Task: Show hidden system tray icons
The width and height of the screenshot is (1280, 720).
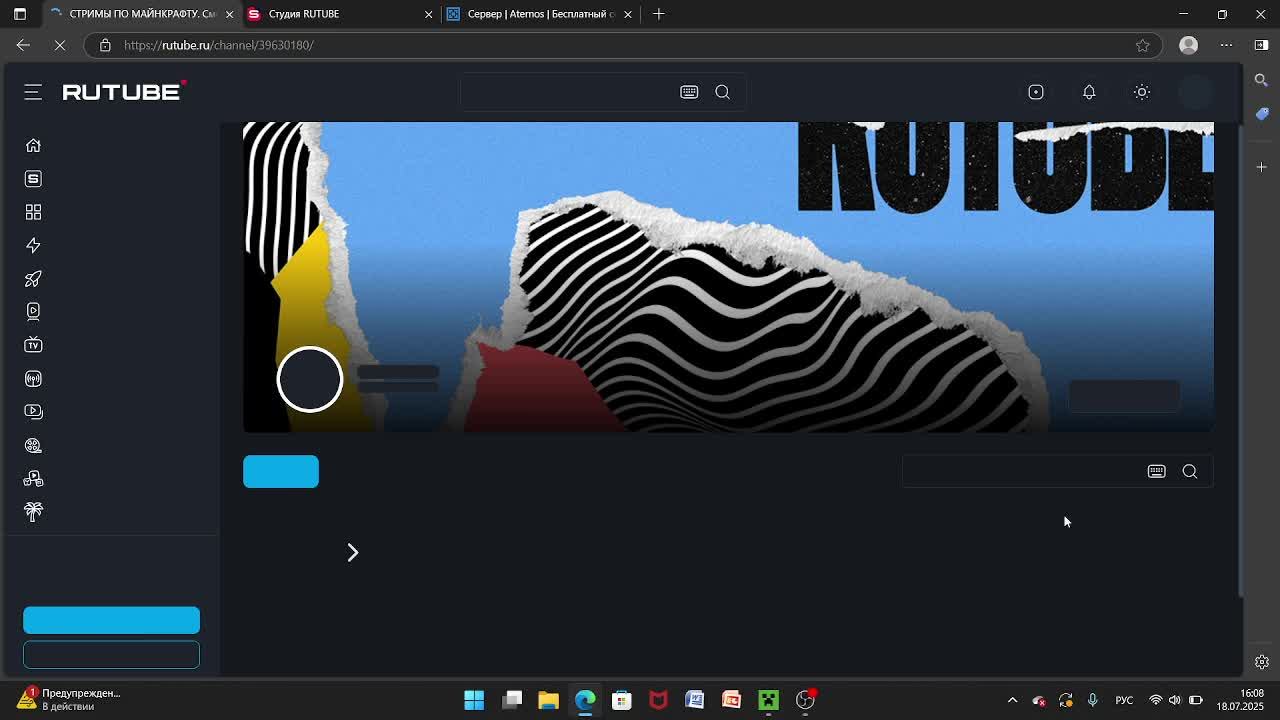Action: click(1012, 700)
